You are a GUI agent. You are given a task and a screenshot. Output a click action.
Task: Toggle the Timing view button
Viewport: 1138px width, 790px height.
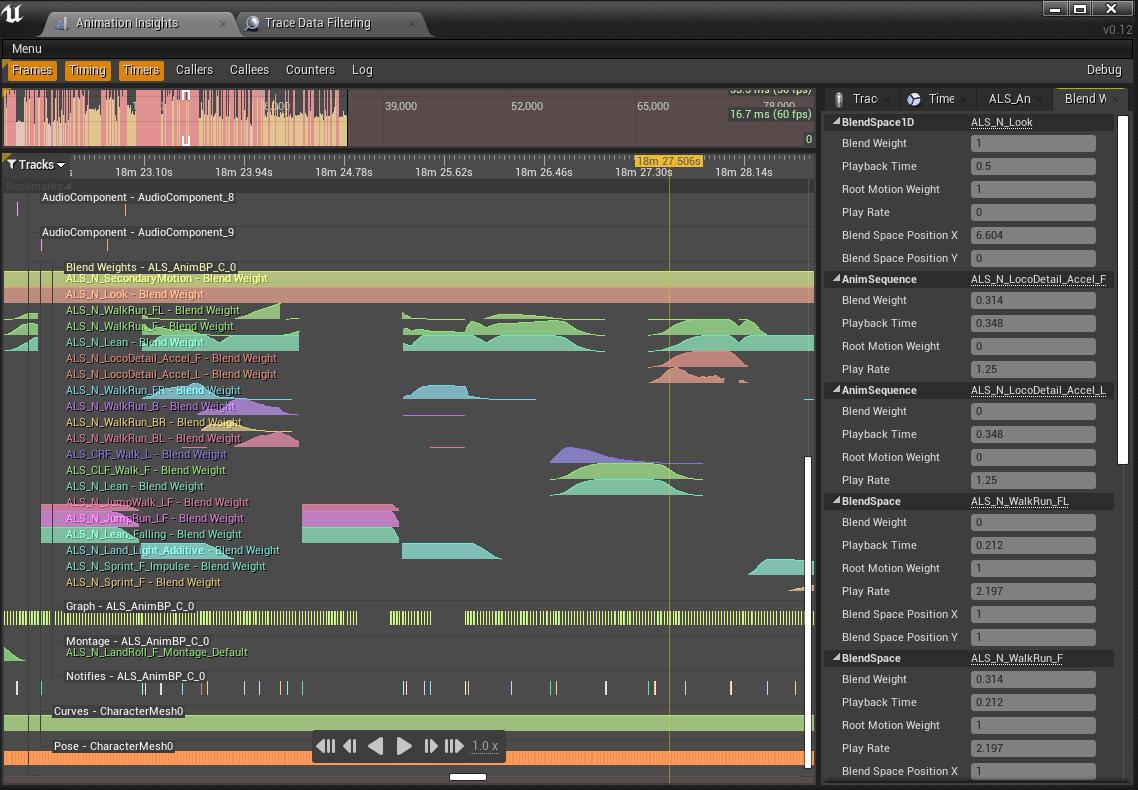(x=87, y=70)
